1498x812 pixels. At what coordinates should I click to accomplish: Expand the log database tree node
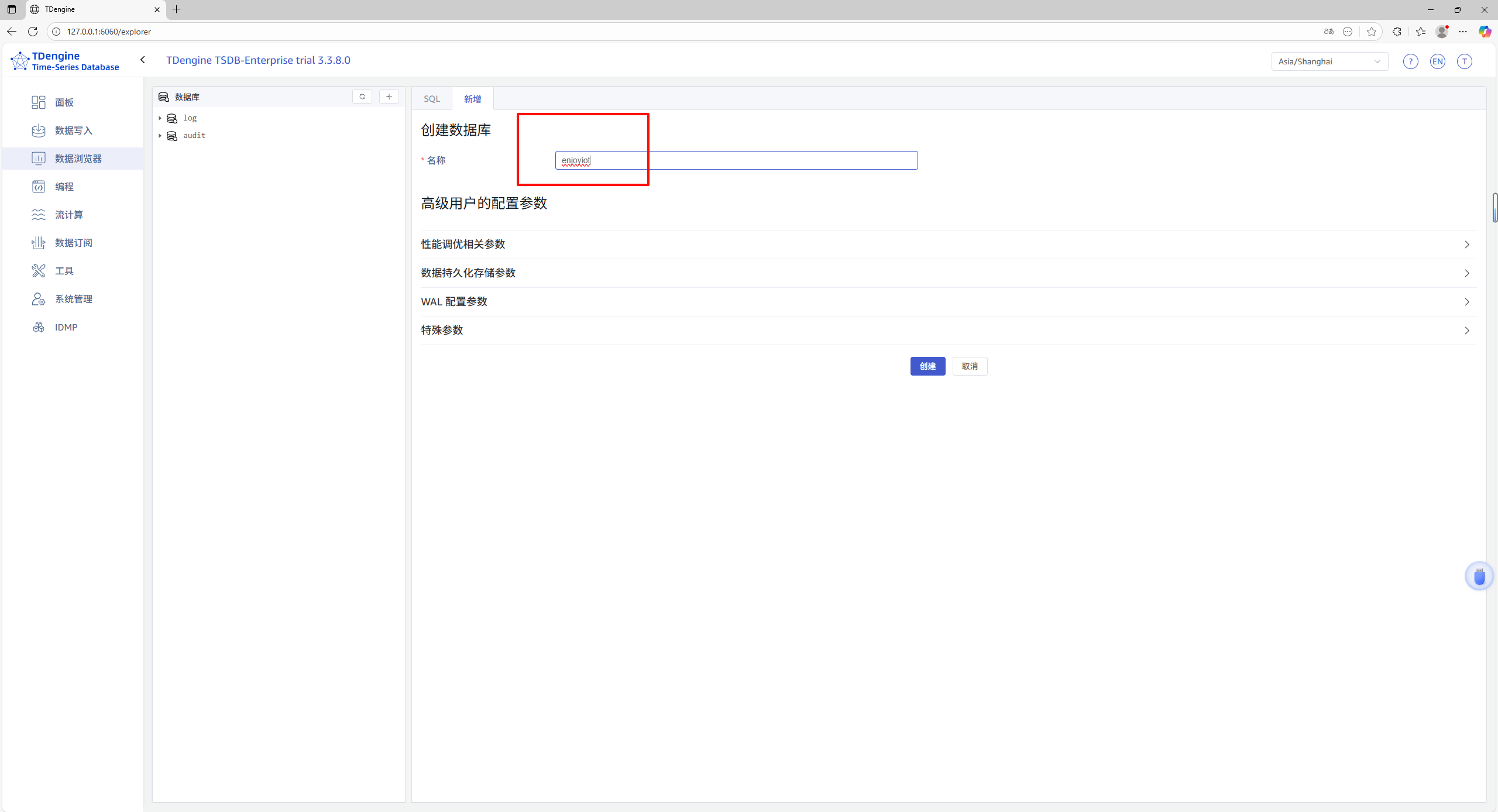click(x=160, y=118)
